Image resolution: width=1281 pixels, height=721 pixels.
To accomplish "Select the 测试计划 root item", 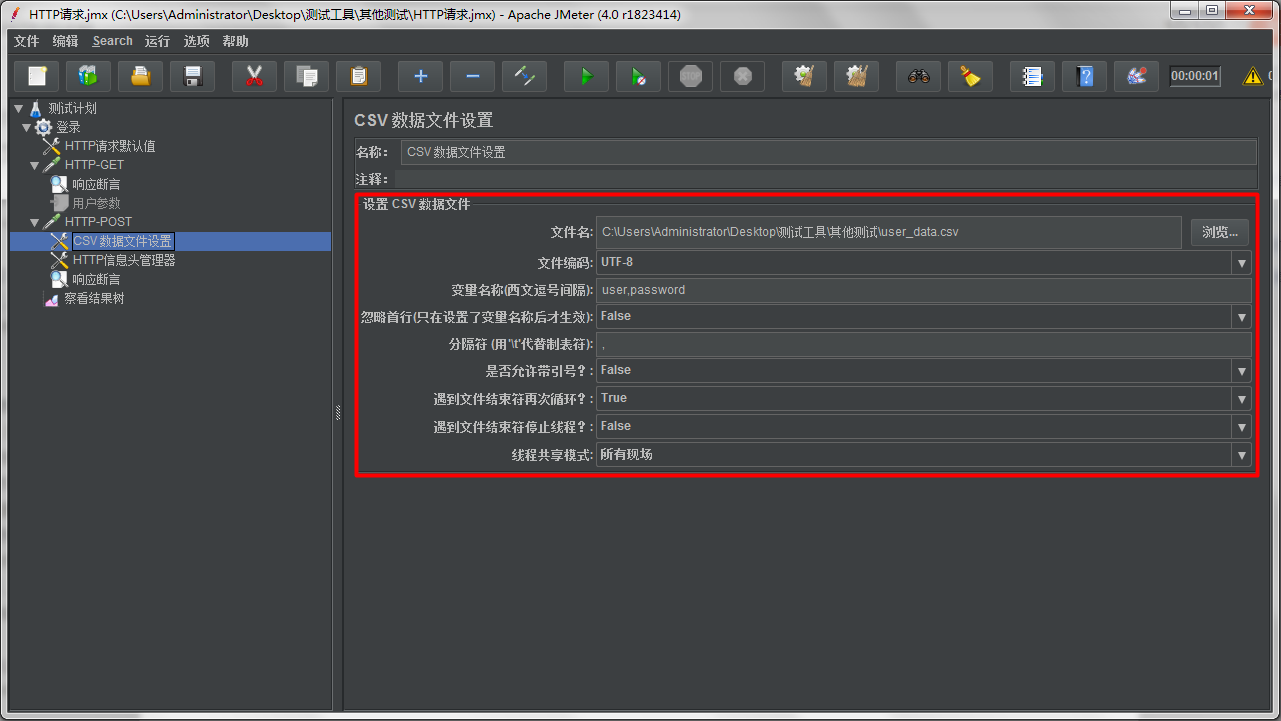I will [x=72, y=108].
